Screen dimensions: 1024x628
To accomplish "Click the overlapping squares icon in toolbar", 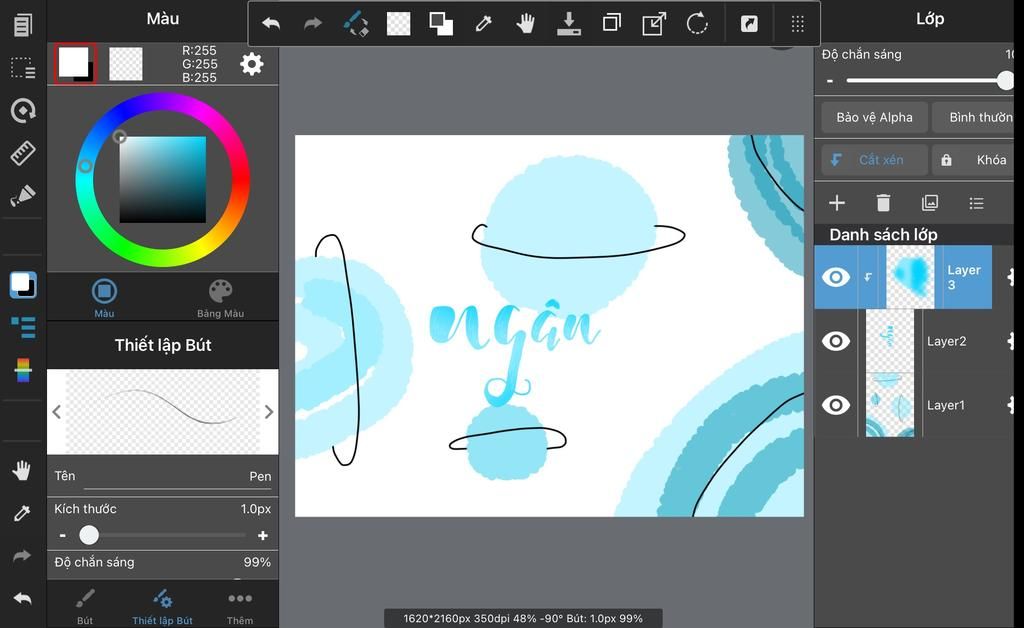I will 441,24.
